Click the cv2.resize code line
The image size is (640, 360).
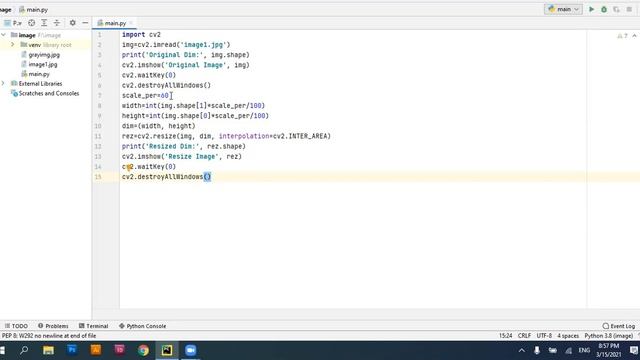tap(226, 136)
